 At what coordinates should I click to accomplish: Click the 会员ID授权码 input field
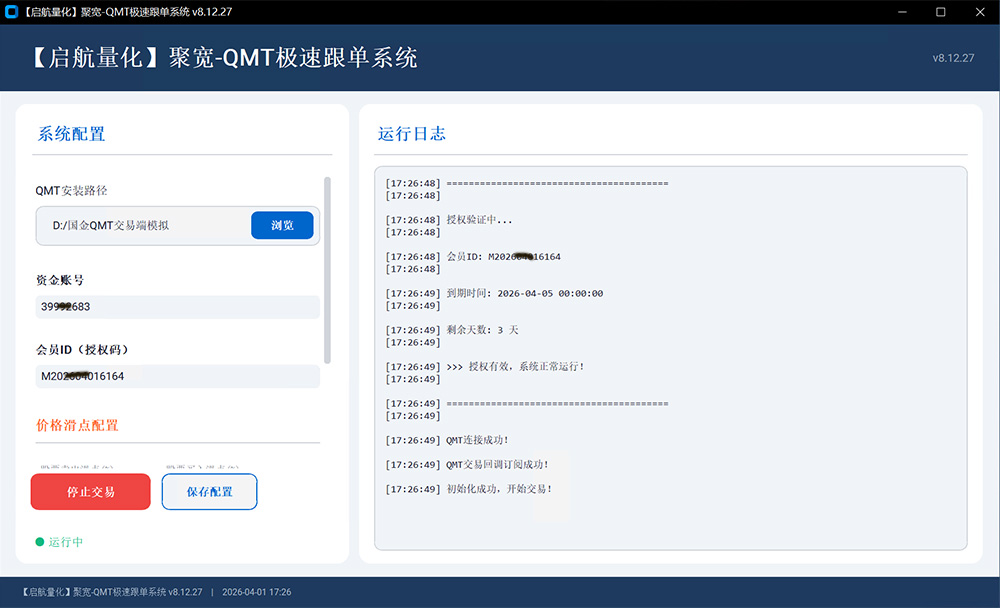(x=177, y=376)
